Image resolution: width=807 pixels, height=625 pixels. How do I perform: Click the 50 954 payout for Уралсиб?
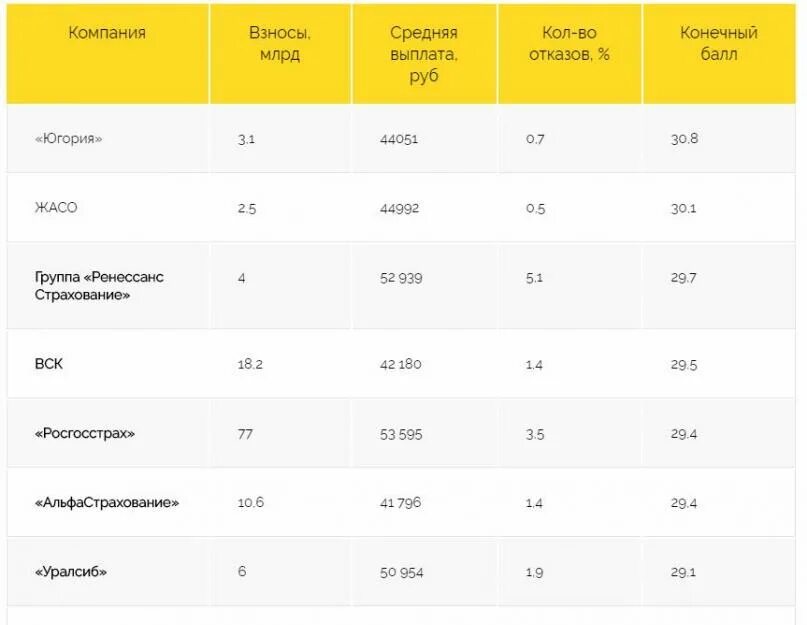coord(401,572)
